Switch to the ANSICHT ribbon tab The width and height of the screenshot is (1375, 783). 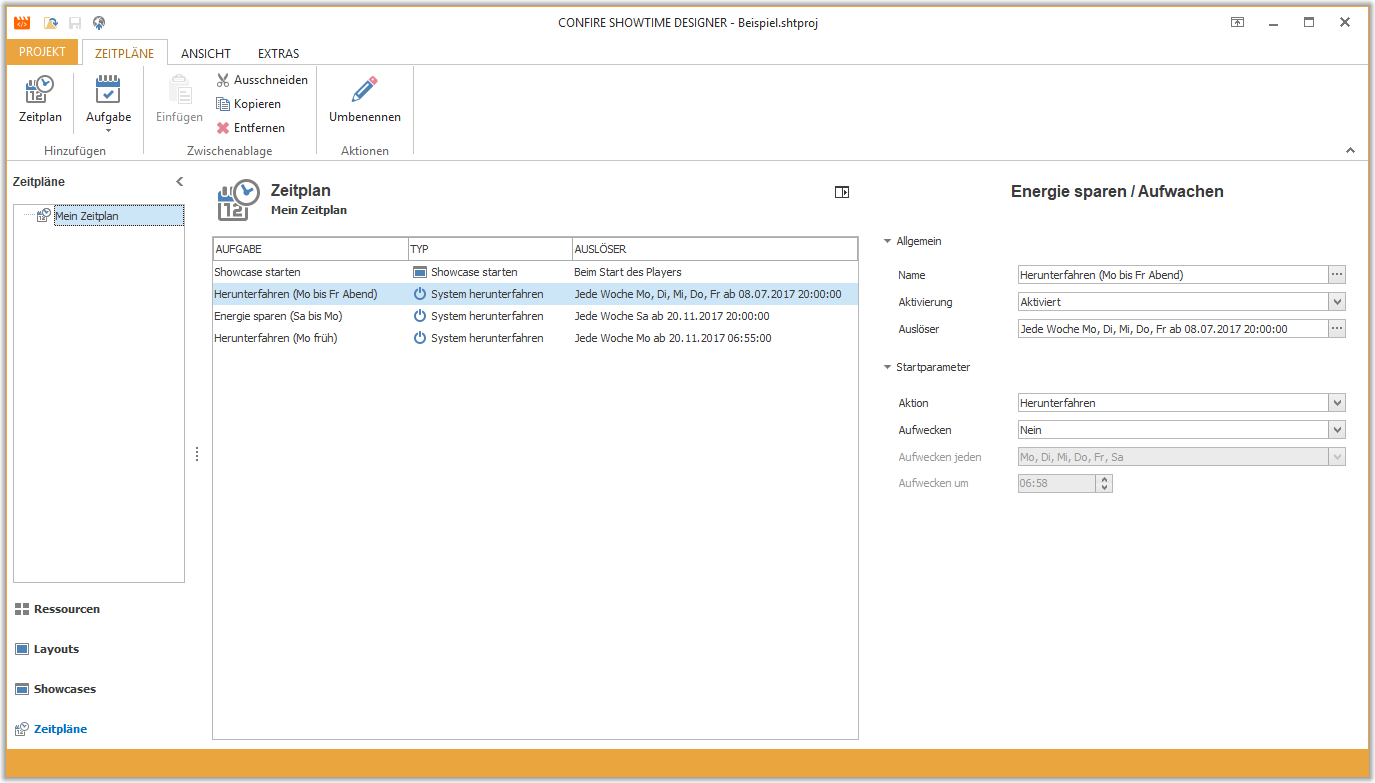pos(206,54)
